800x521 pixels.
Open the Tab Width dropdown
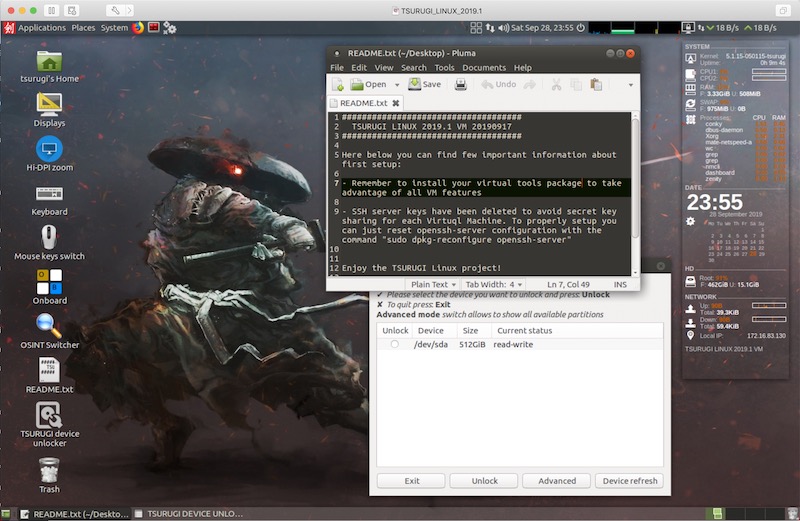[495, 284]
